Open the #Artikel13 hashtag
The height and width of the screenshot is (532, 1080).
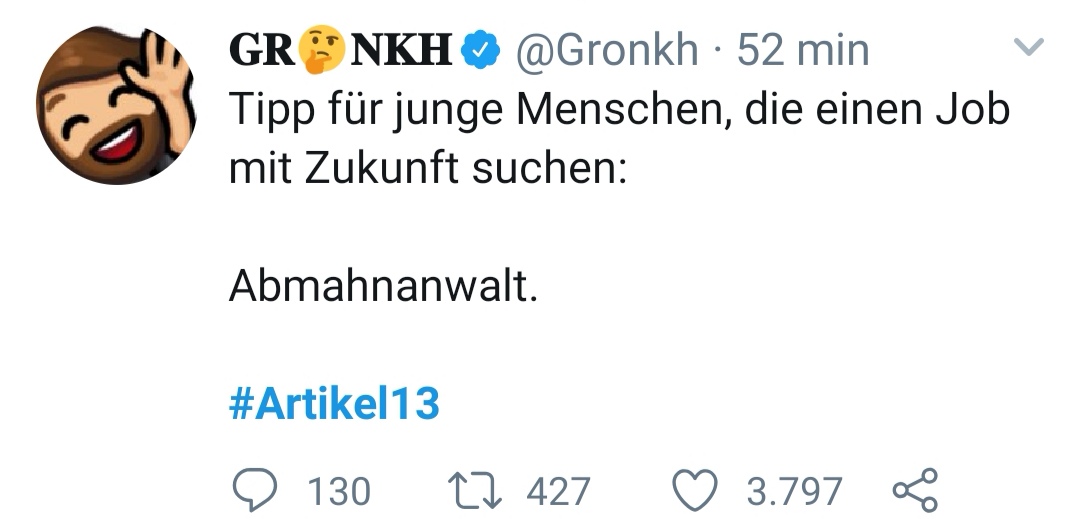(334, 405)
